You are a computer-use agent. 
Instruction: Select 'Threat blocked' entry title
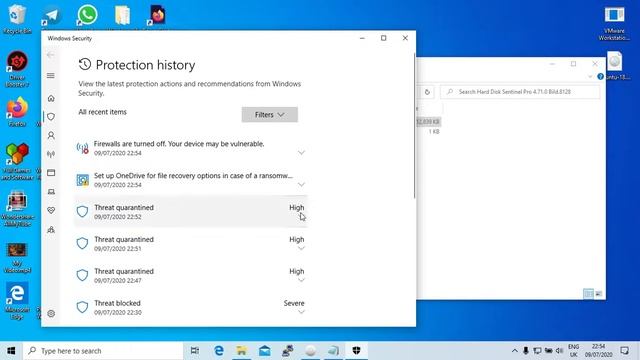point(117,303)
